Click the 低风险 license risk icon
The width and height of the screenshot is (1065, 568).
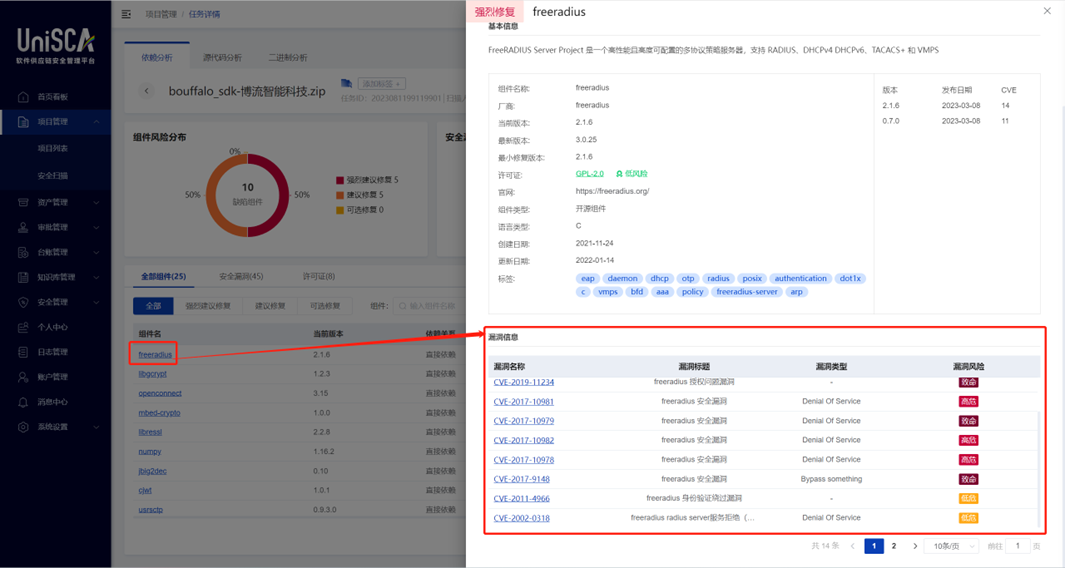[x=619, y=174]
